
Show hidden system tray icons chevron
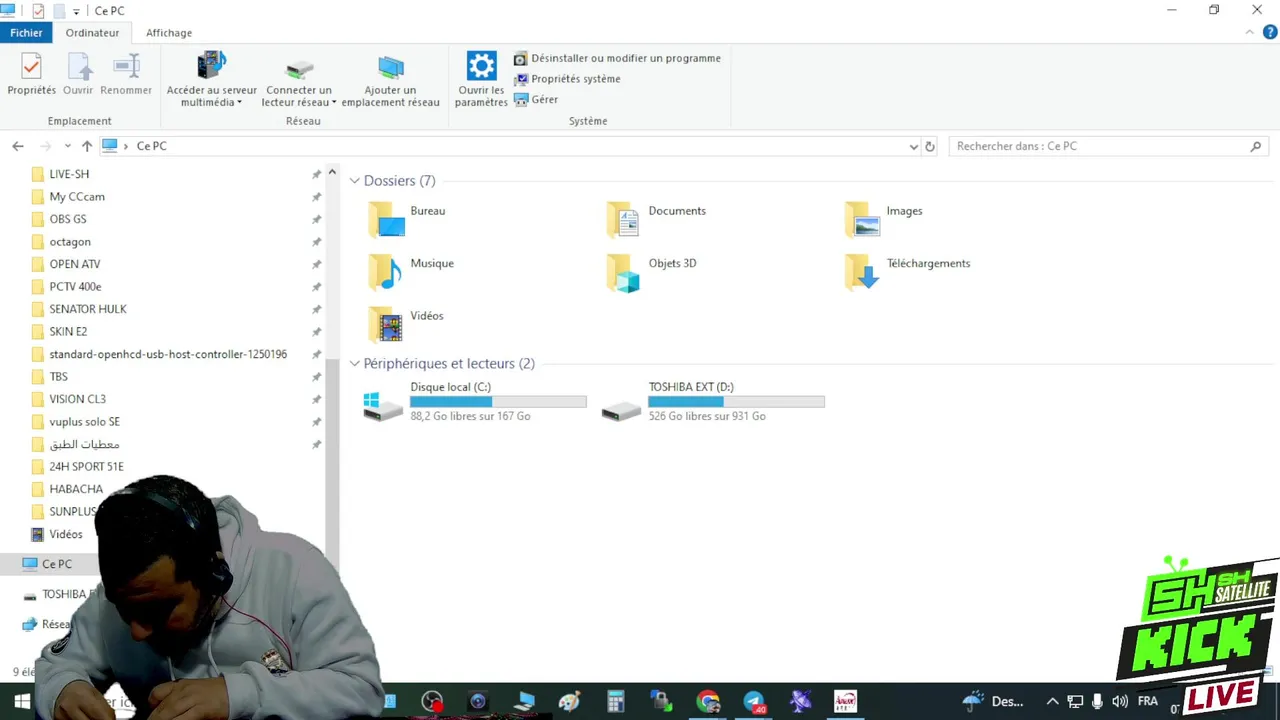(1052, 701)
